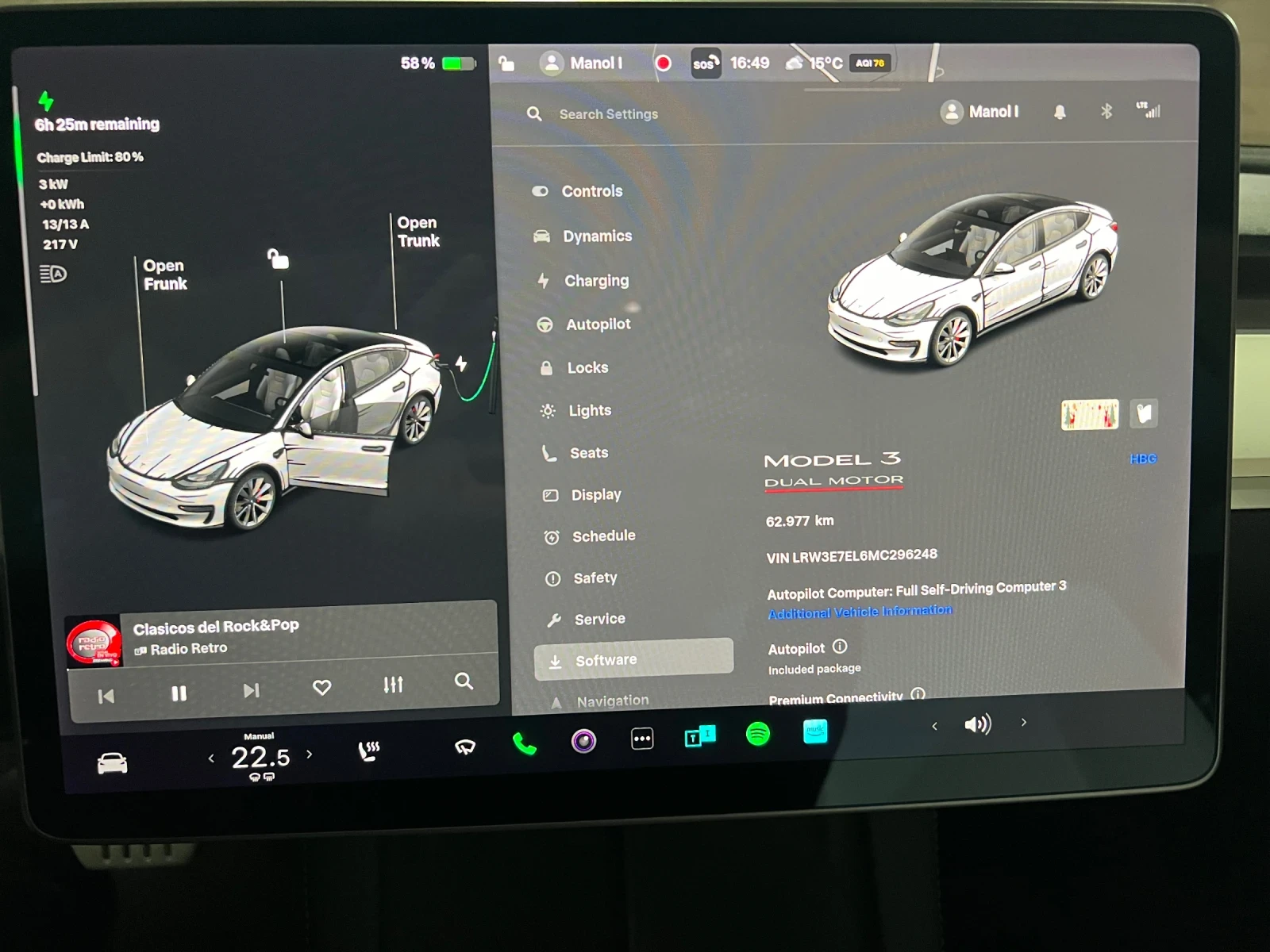Image resolution: width=1270 pixels, height=952 pixels.
Task: Open the camera app icon
Action: pos(583,741)
